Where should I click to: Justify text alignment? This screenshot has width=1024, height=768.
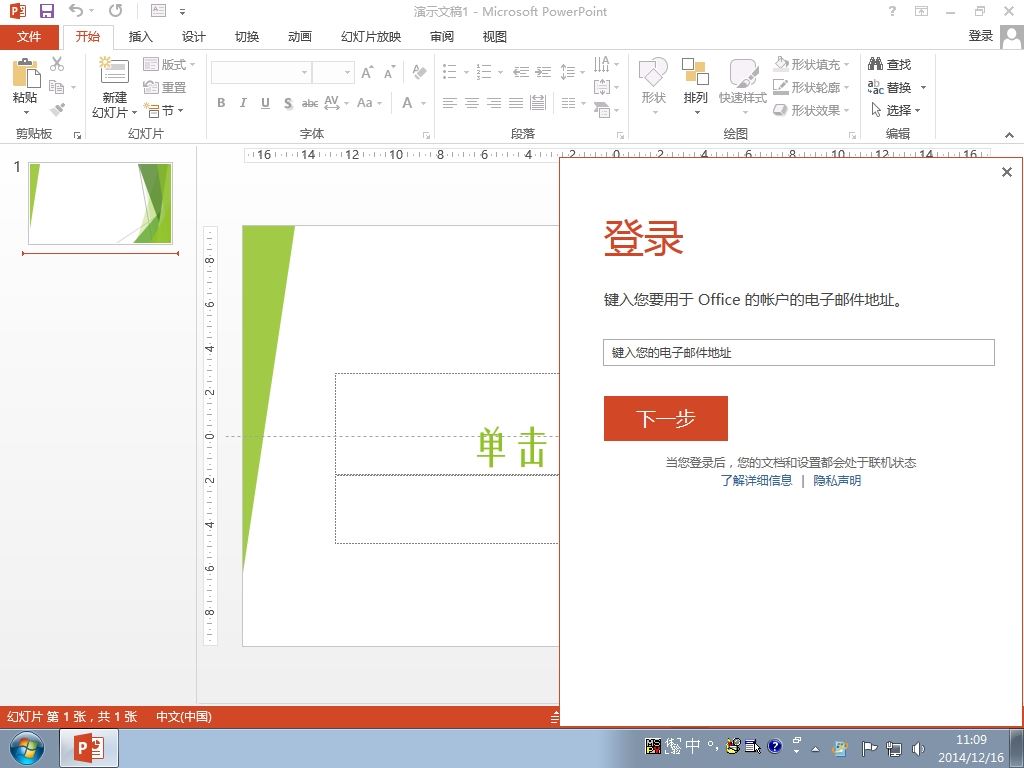pos(516,103)
